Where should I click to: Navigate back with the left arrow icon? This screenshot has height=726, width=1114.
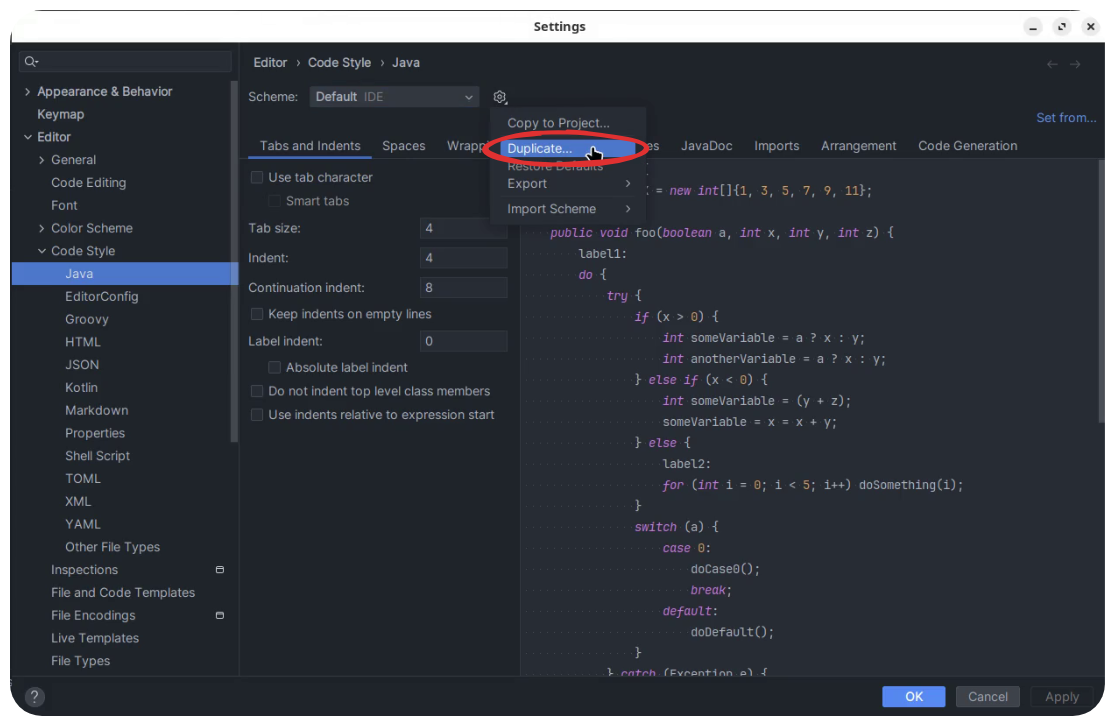click(x=1052, y=64)
